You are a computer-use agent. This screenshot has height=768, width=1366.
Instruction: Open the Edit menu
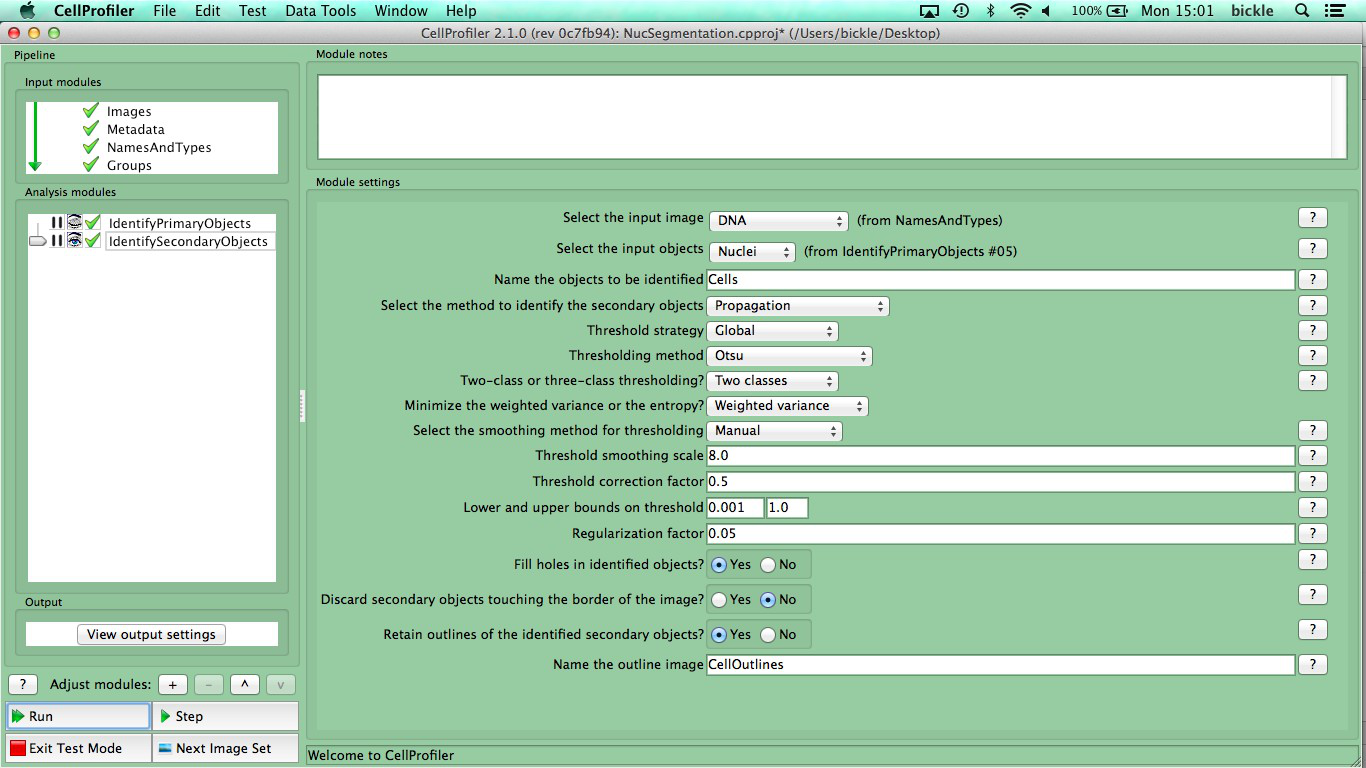point(208,11)
